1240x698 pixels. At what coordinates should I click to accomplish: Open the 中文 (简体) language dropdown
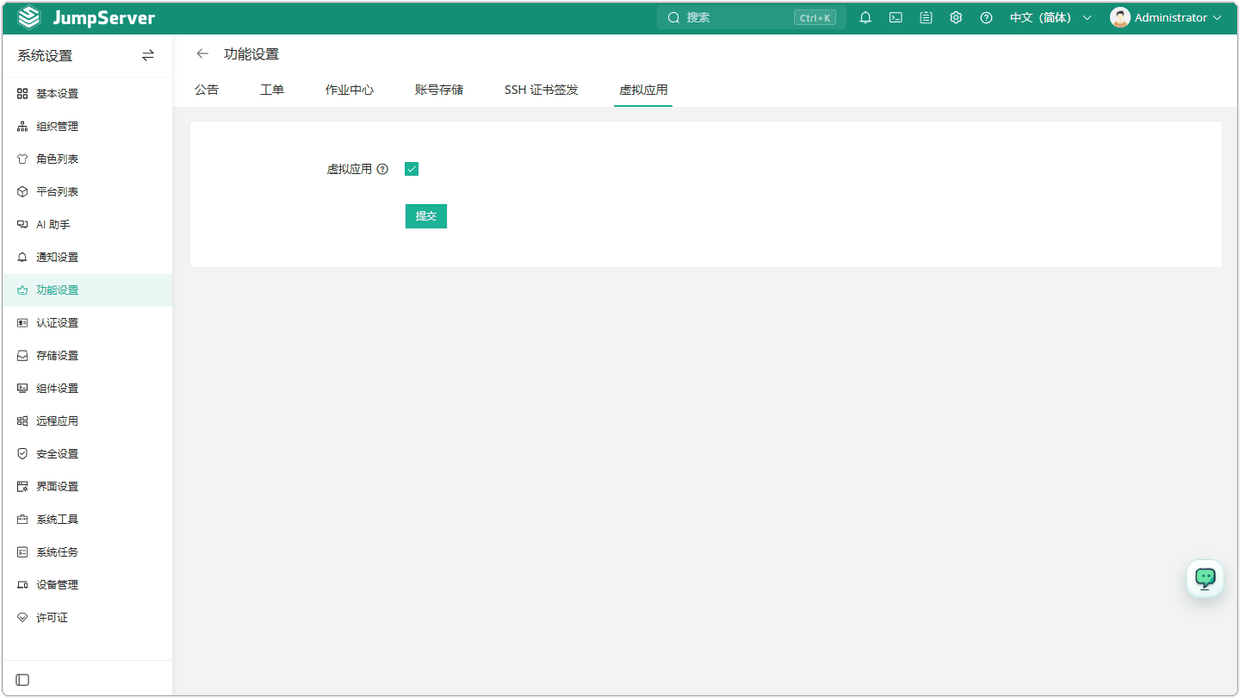pyautogui.click(x=1050, y=18)
